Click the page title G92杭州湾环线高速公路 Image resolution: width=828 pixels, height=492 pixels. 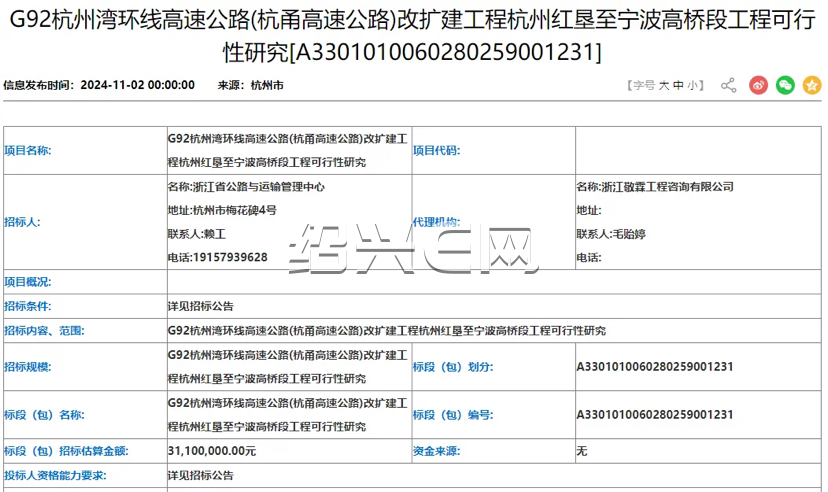click(412, 36)
